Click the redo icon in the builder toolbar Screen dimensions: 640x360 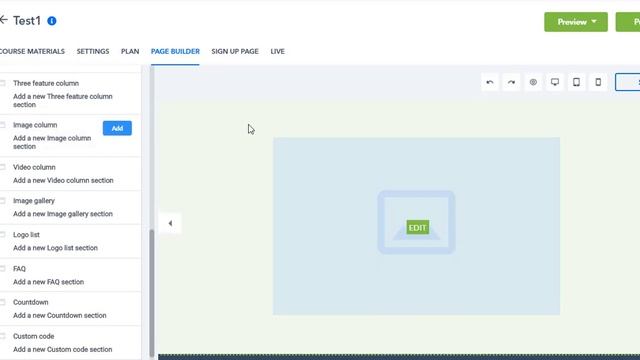coord(511,82)
